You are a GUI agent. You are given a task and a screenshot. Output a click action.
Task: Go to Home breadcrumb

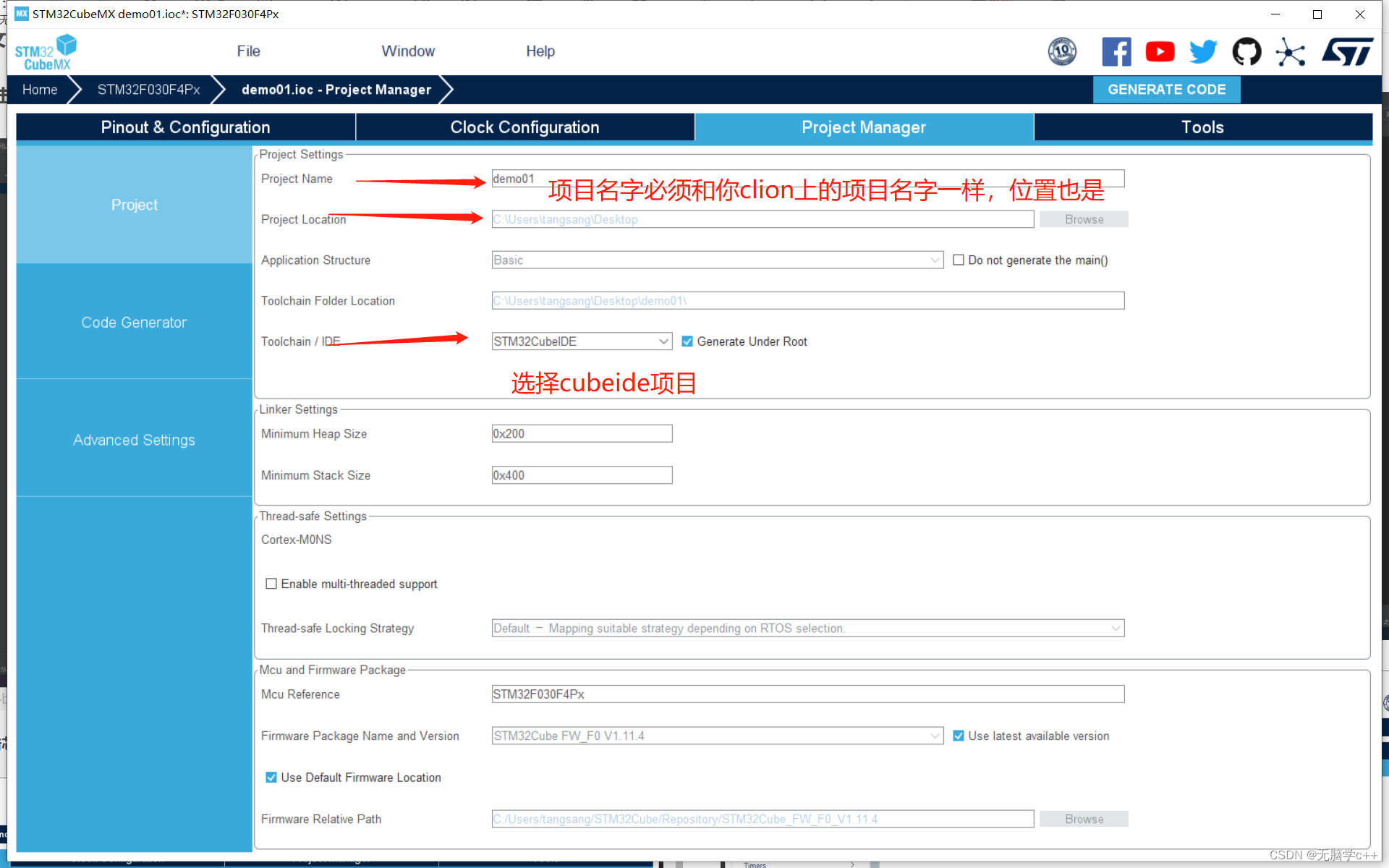pos(40,90)
